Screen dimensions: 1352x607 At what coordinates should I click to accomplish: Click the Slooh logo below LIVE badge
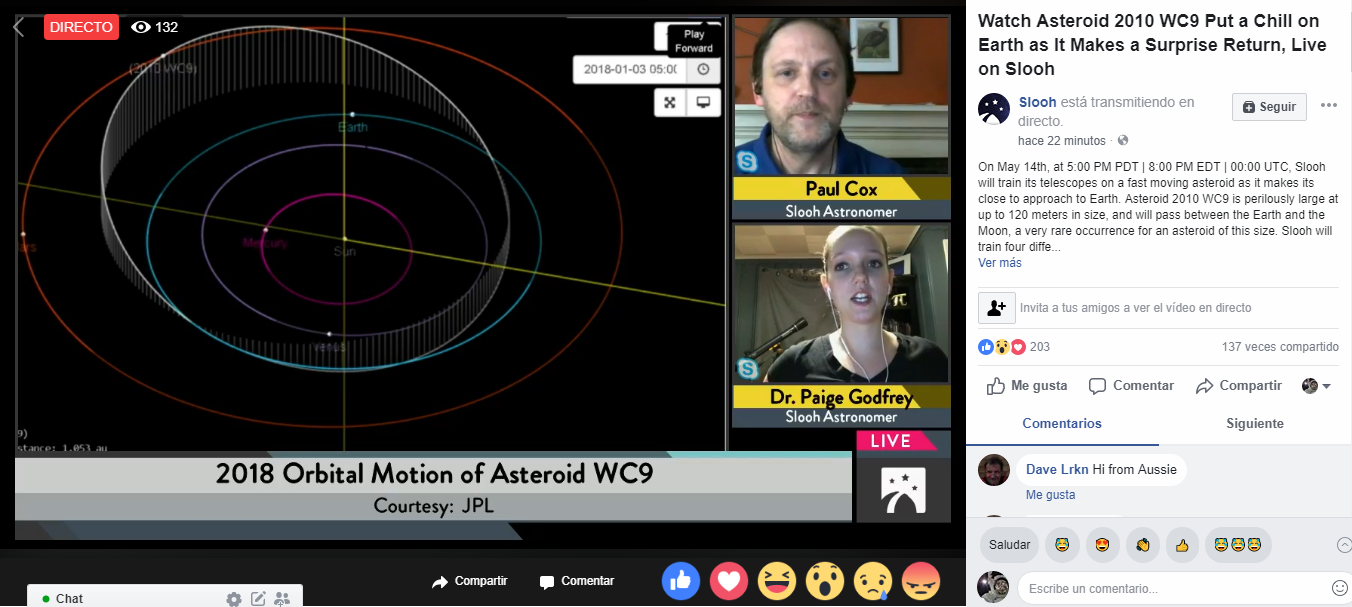click(x=903, y=489)
